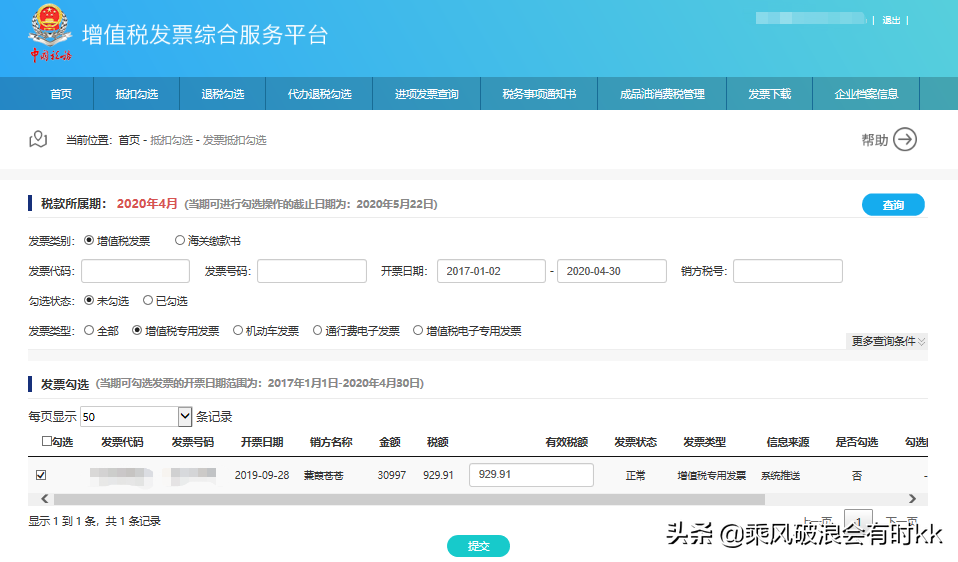Select the 增值税专用发票 type radio
This screenshot has width=958, height=562.
pos(137,330)
